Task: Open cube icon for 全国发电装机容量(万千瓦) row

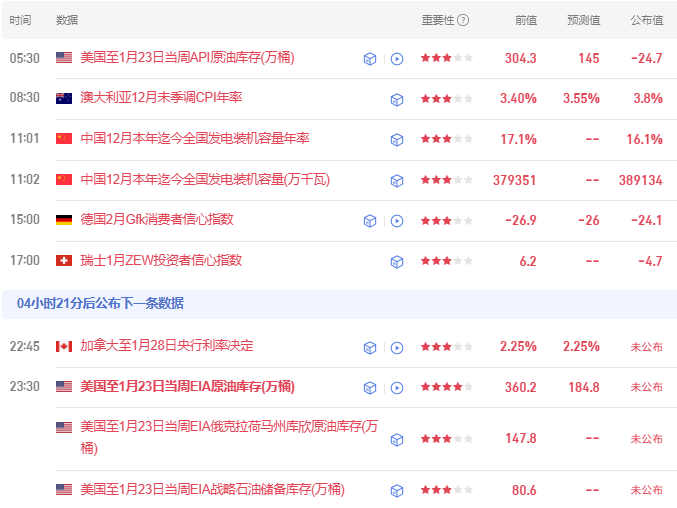Action: coord(397,180)
